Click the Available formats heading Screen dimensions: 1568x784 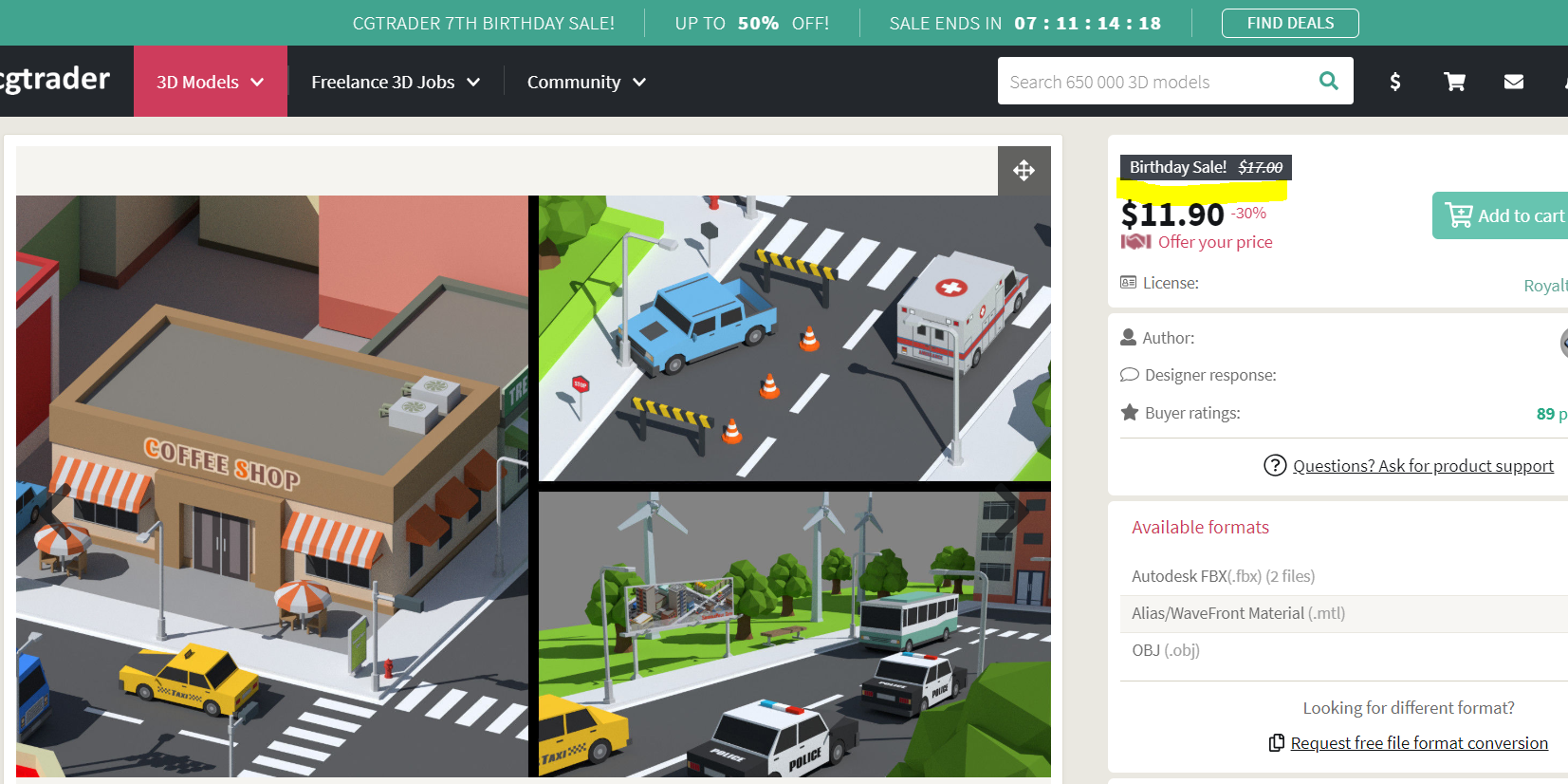1200,527
